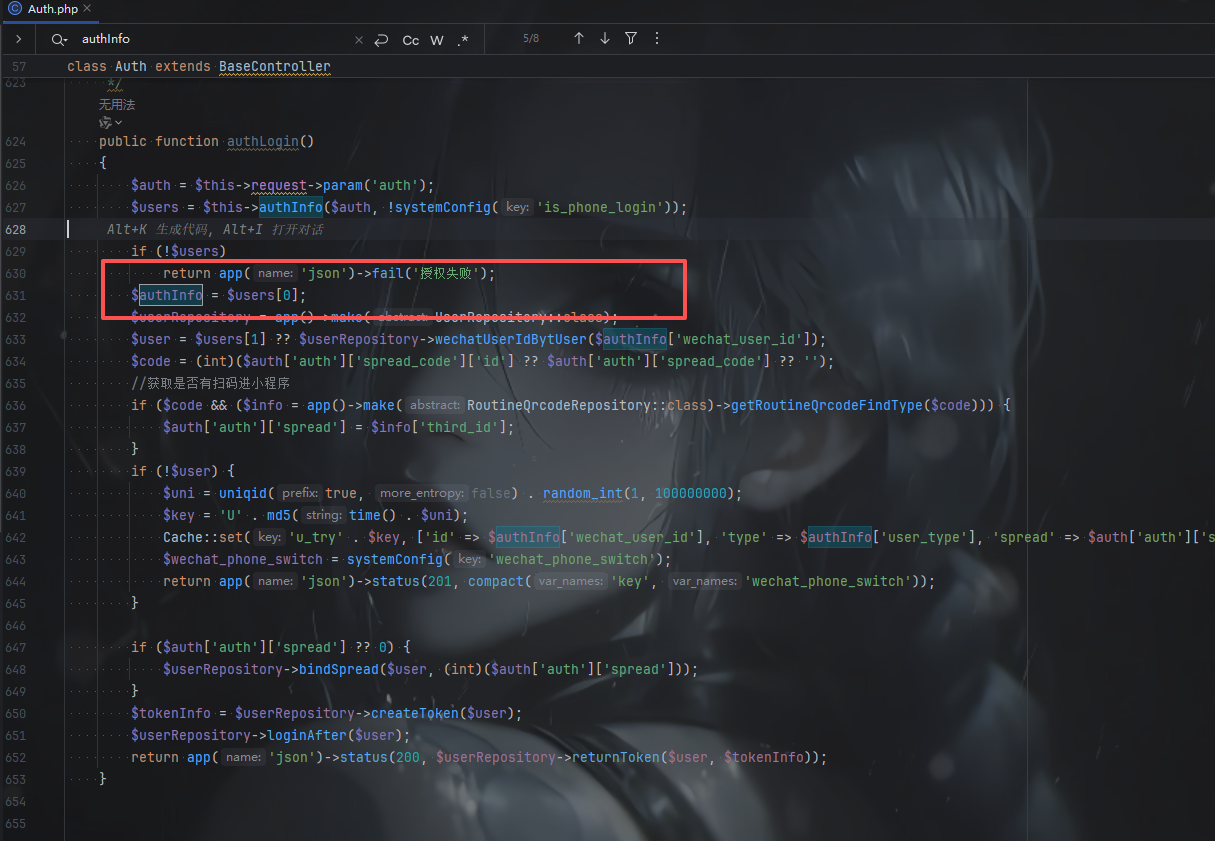Click in the authInfo search field
The height and width of the screenshot is (841, 1215).
[210, 40]
